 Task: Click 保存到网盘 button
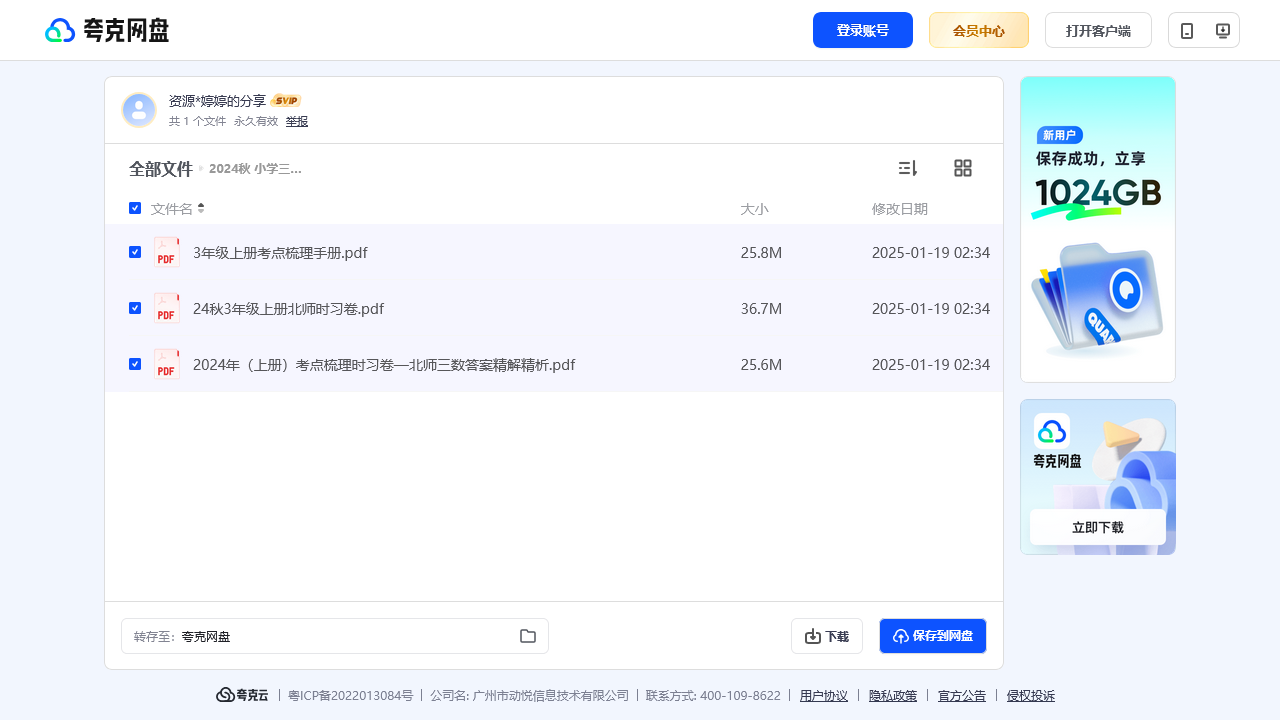pos(933,636)
